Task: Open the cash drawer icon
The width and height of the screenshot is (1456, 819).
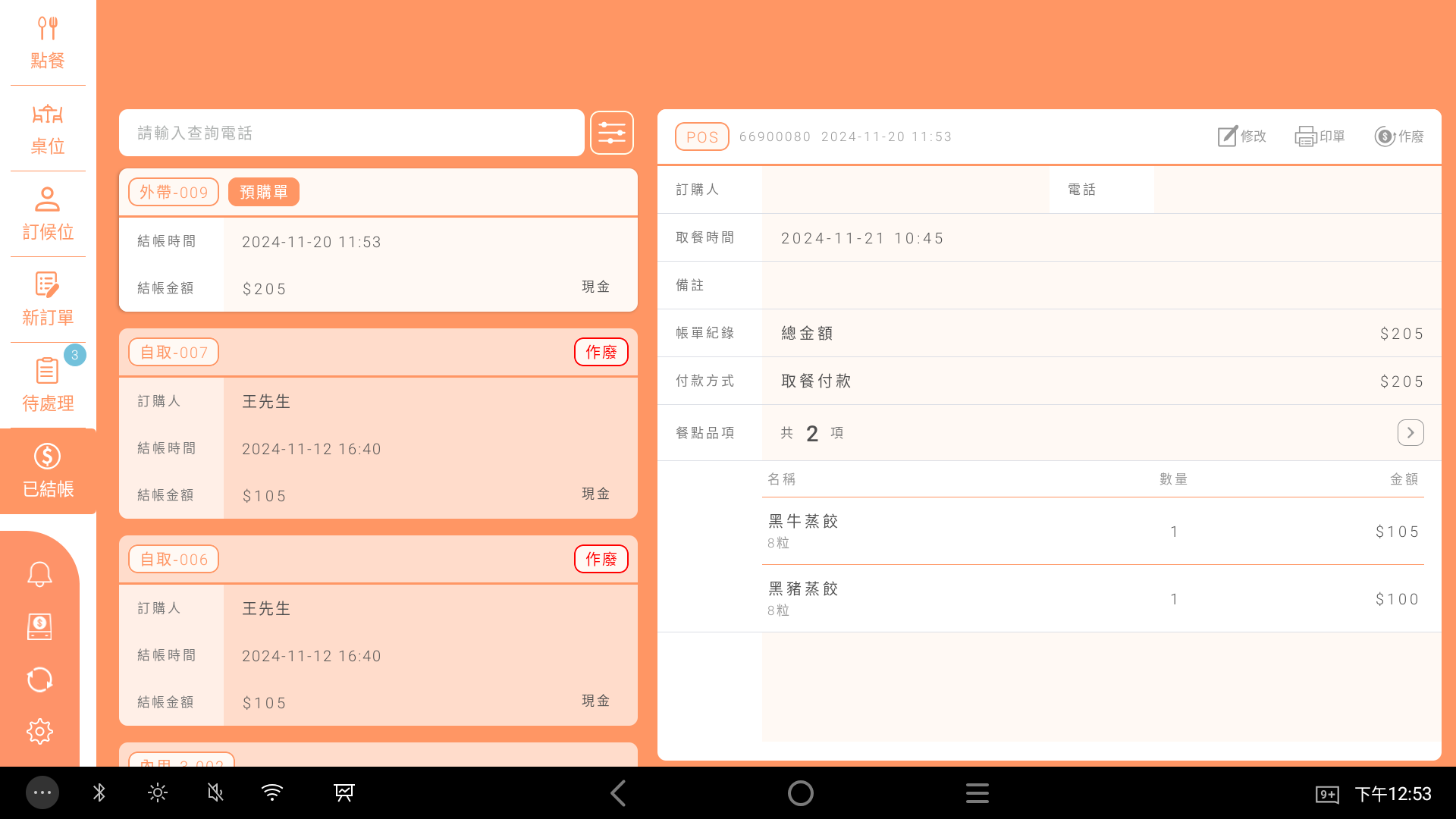Action: 39,626
